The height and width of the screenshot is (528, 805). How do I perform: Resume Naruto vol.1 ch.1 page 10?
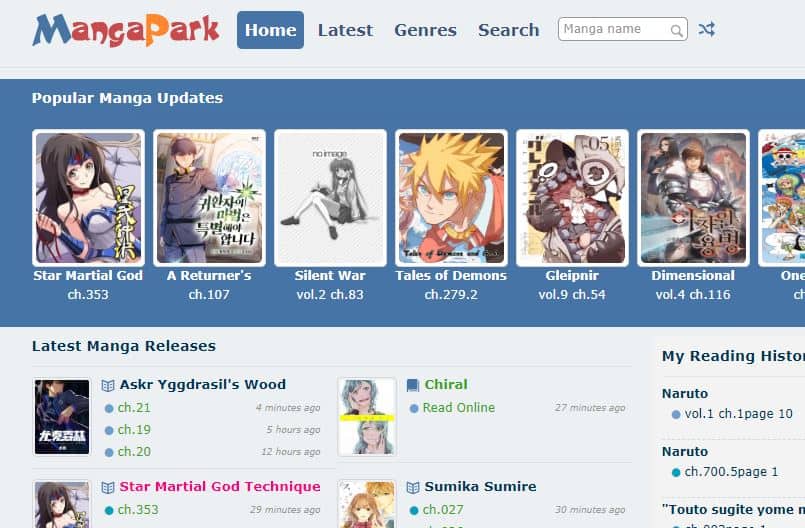[738, 414]
